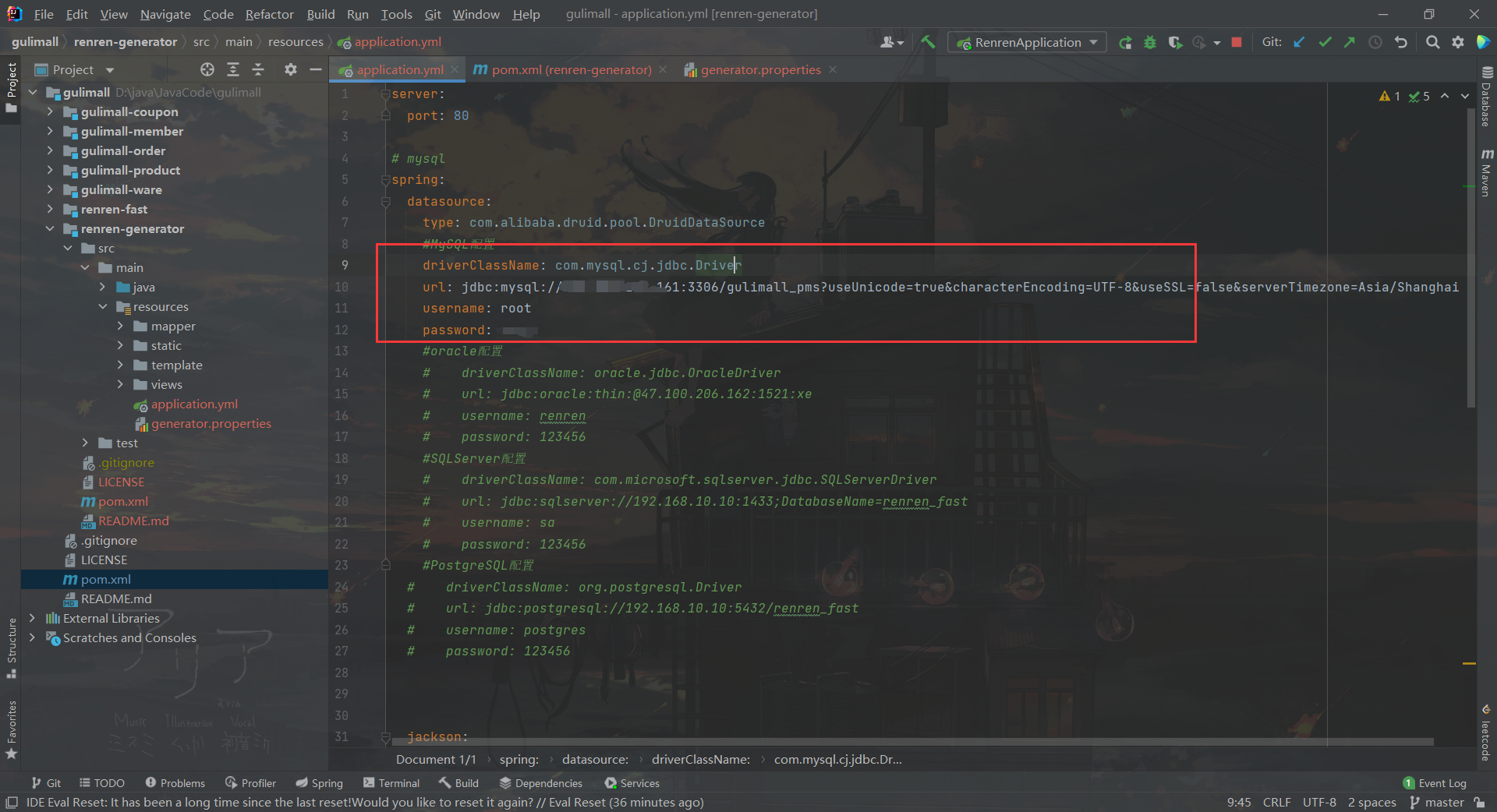
Task: Open Search Everywhere magnifier icon
Action: point(1432,42)
